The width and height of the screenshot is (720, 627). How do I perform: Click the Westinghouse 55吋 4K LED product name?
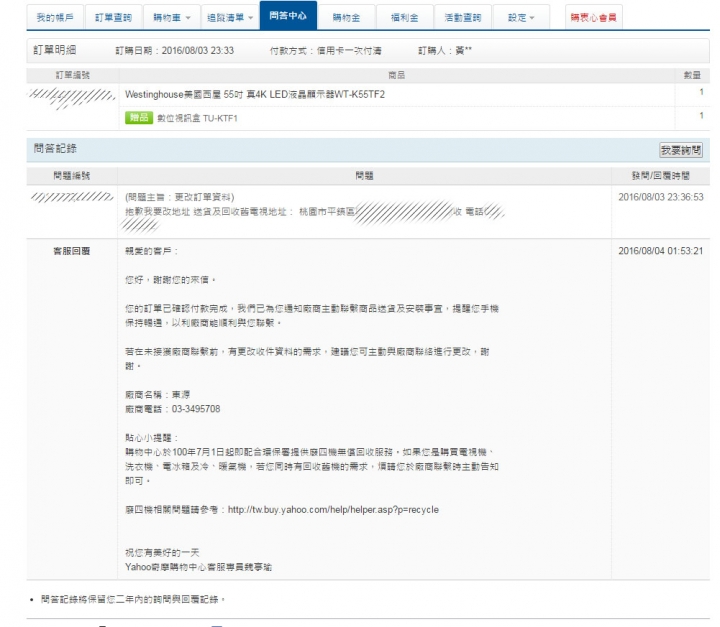pos(255,95)
